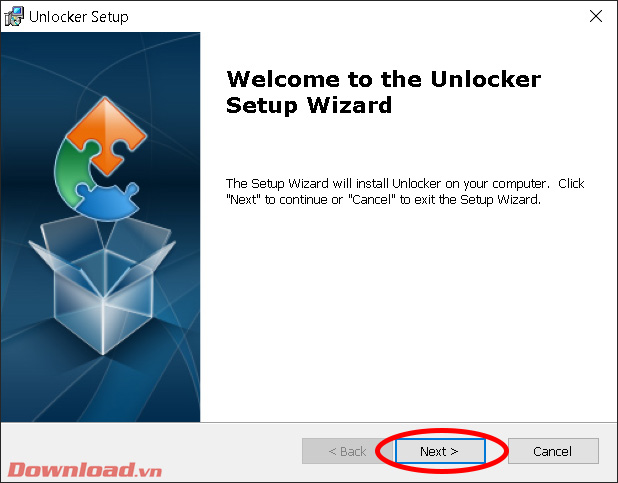The width and height of the screenshot is (618, 483).
Task: Click the quoted word "Next" in description
Action: pyautogui.click(x=243, y=200)
